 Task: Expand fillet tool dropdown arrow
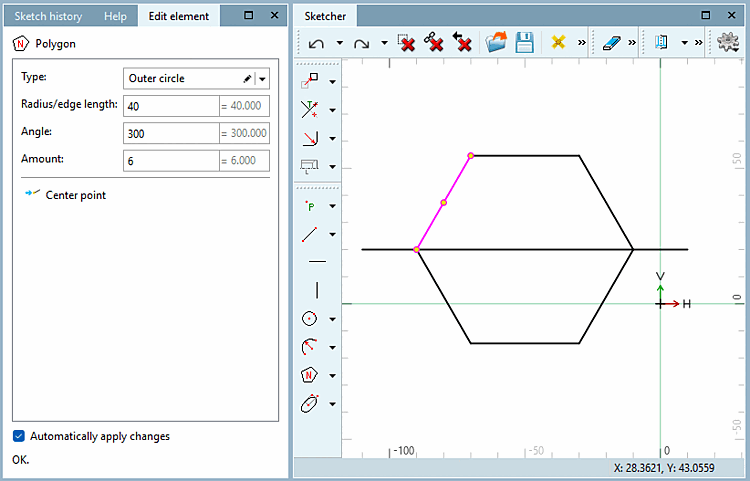coord(332,139)
